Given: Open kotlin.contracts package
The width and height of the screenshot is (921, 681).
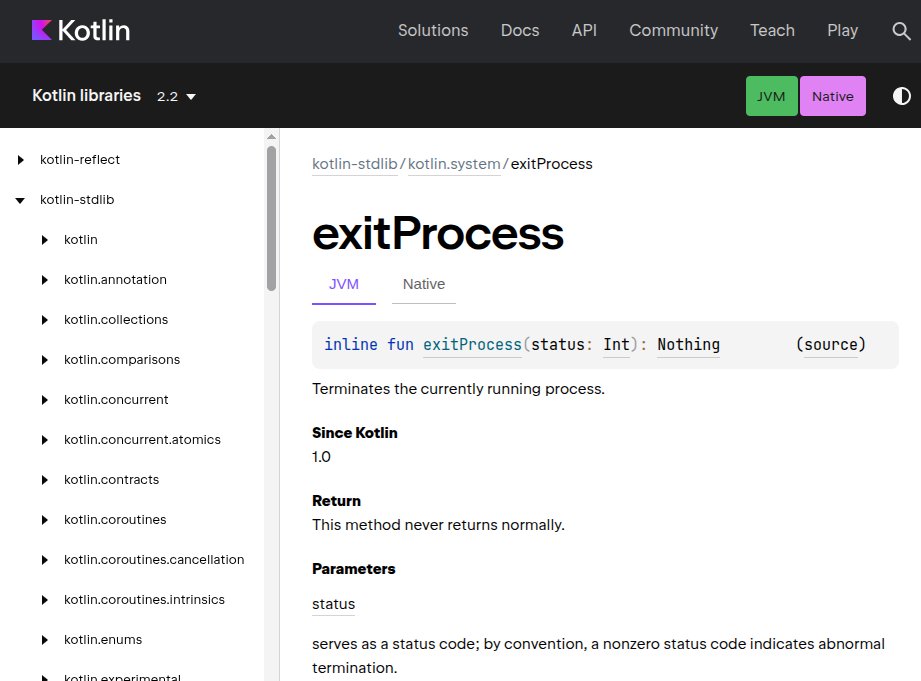Looking at the screenshot, I should 111,479.
